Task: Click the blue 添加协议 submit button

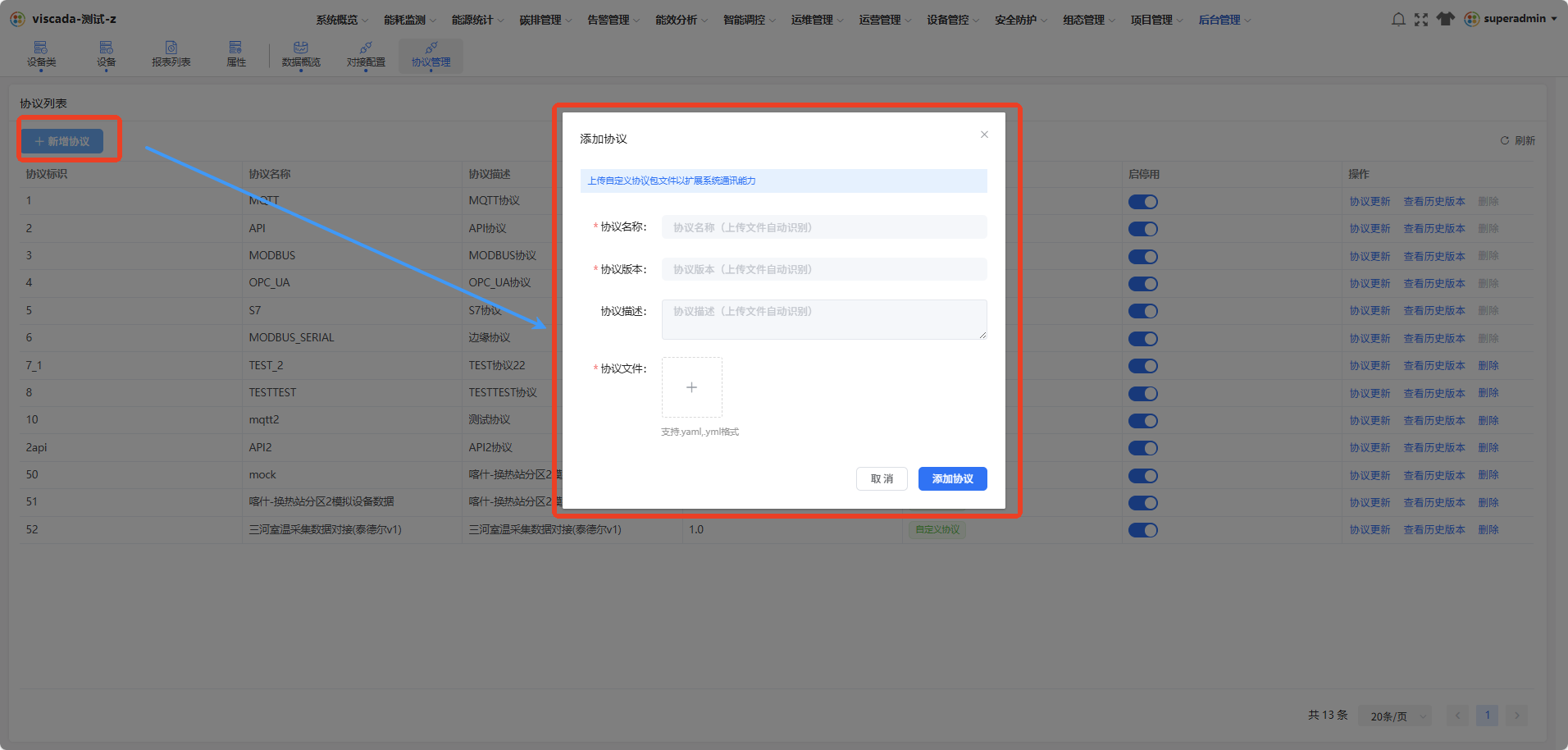Action: click(952, 478)
